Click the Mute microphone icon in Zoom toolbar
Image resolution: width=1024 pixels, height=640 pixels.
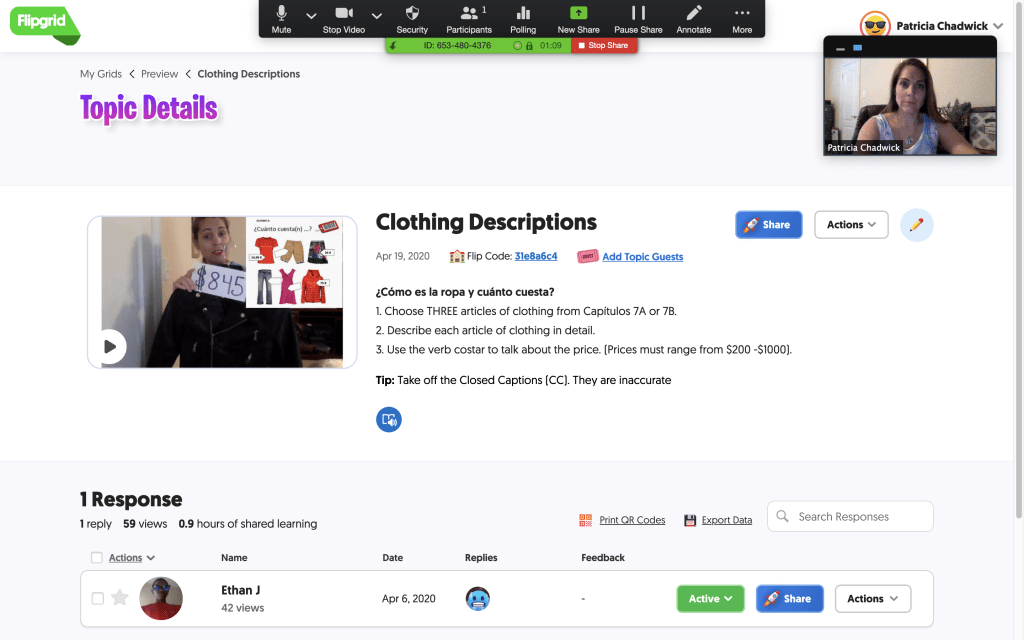(281, 13)
